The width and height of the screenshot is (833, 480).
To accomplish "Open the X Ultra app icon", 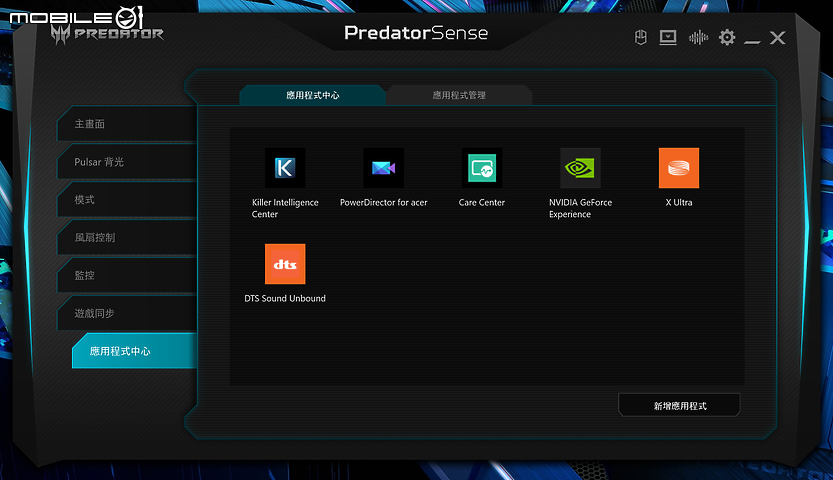I will [679, 168].
